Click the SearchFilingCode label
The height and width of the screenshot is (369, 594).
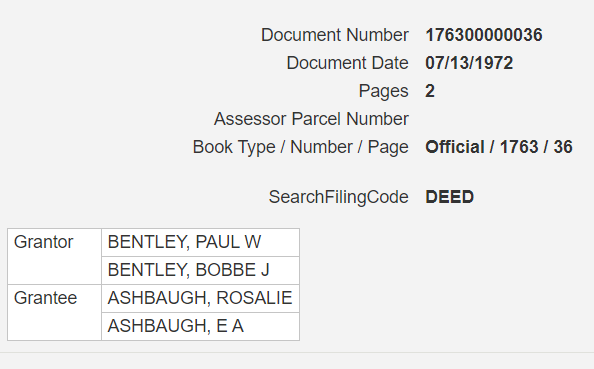(x=339, y=197)
